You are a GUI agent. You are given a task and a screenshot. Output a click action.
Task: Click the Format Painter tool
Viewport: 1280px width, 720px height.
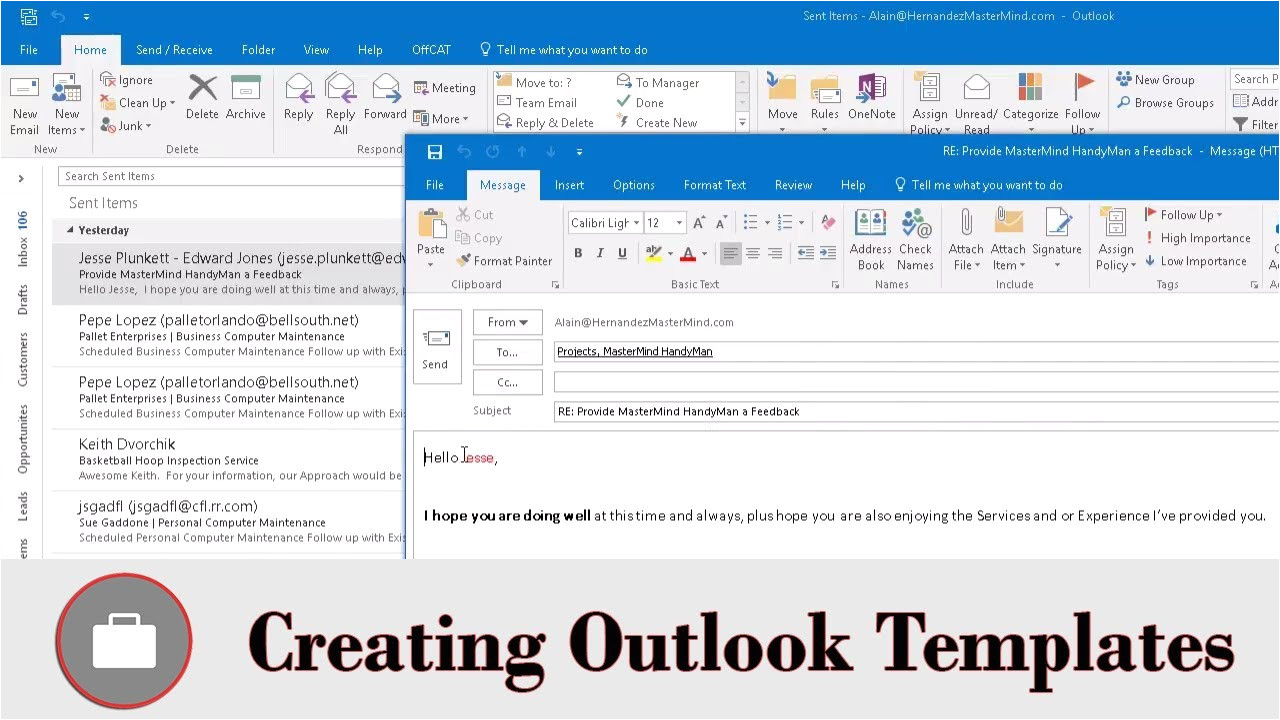click(504, 261)
